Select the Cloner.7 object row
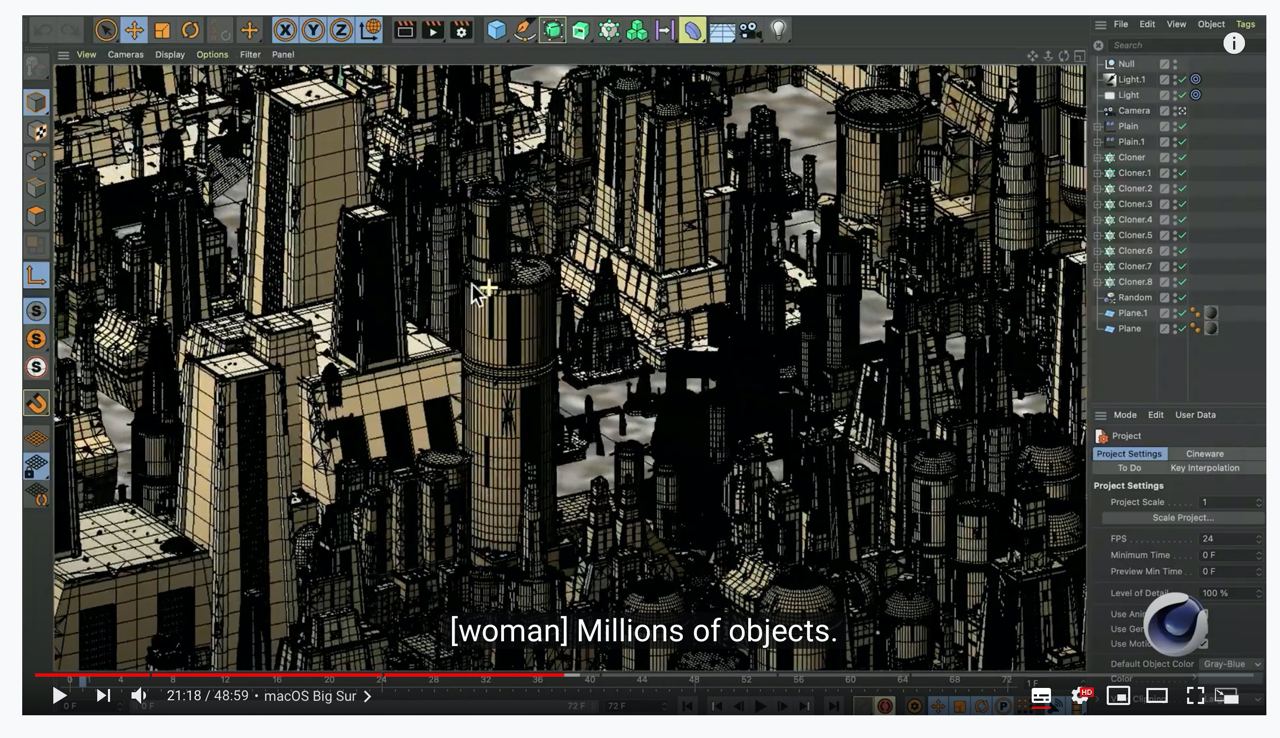 [1135, 267]
